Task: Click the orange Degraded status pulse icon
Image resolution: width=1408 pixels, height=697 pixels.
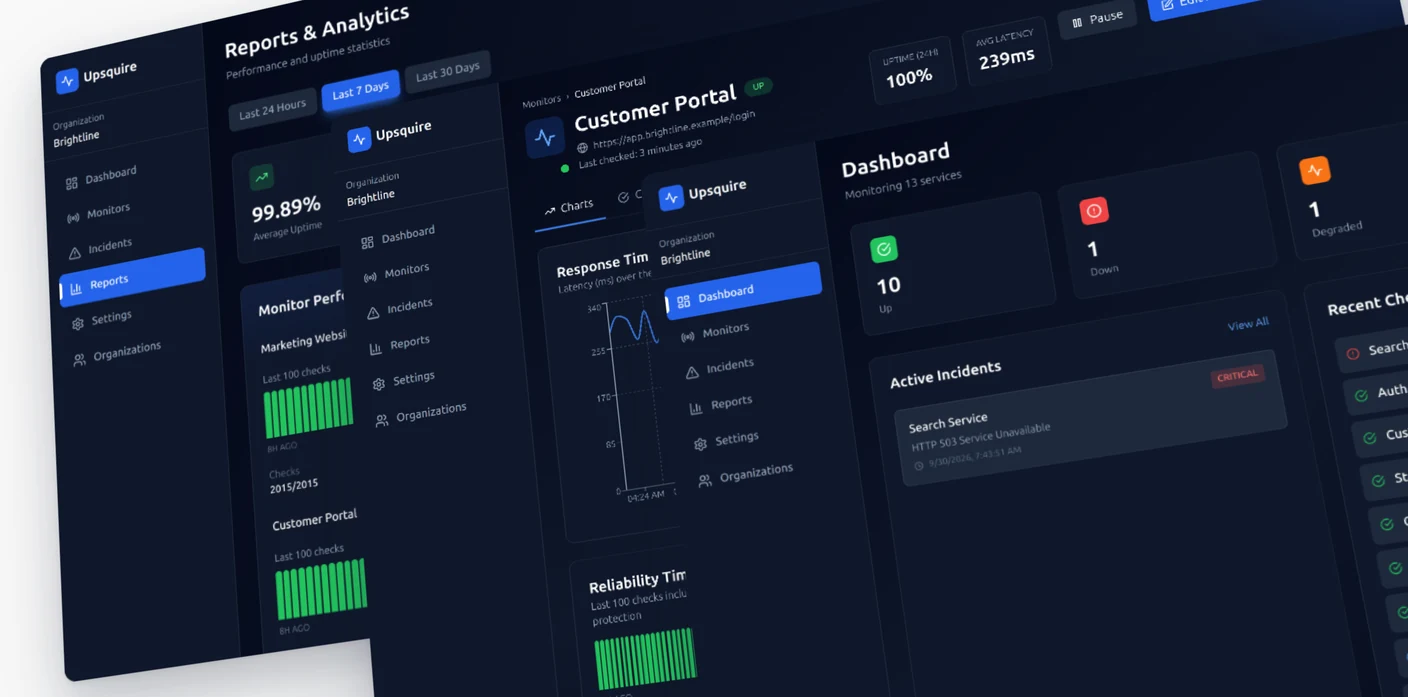Action: (1314, 170)
